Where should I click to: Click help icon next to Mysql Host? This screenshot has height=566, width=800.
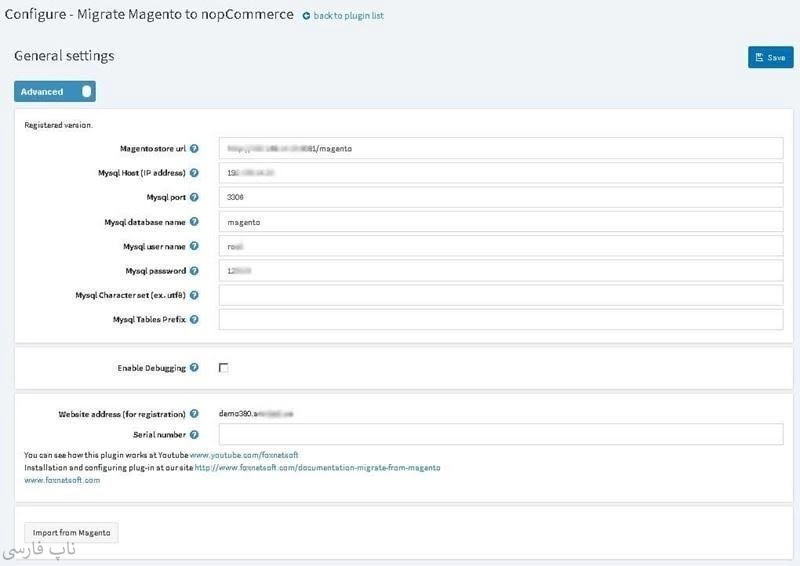pos(194,173)
